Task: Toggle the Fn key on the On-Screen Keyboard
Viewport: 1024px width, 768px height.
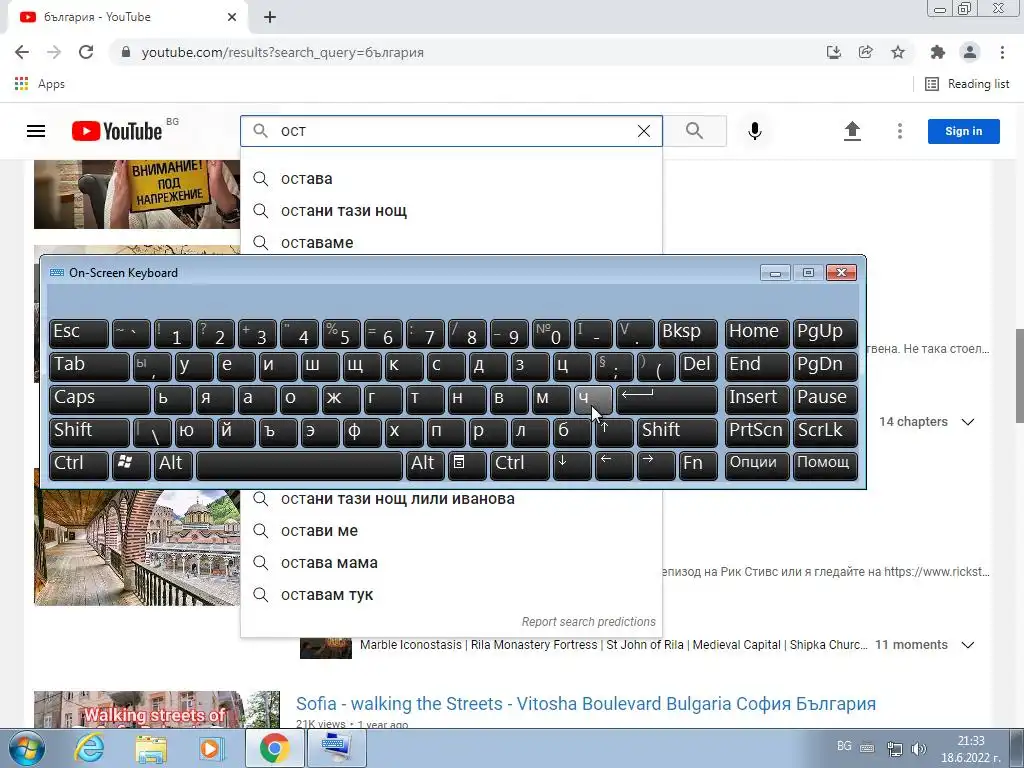Action: (x=698, y=464)
